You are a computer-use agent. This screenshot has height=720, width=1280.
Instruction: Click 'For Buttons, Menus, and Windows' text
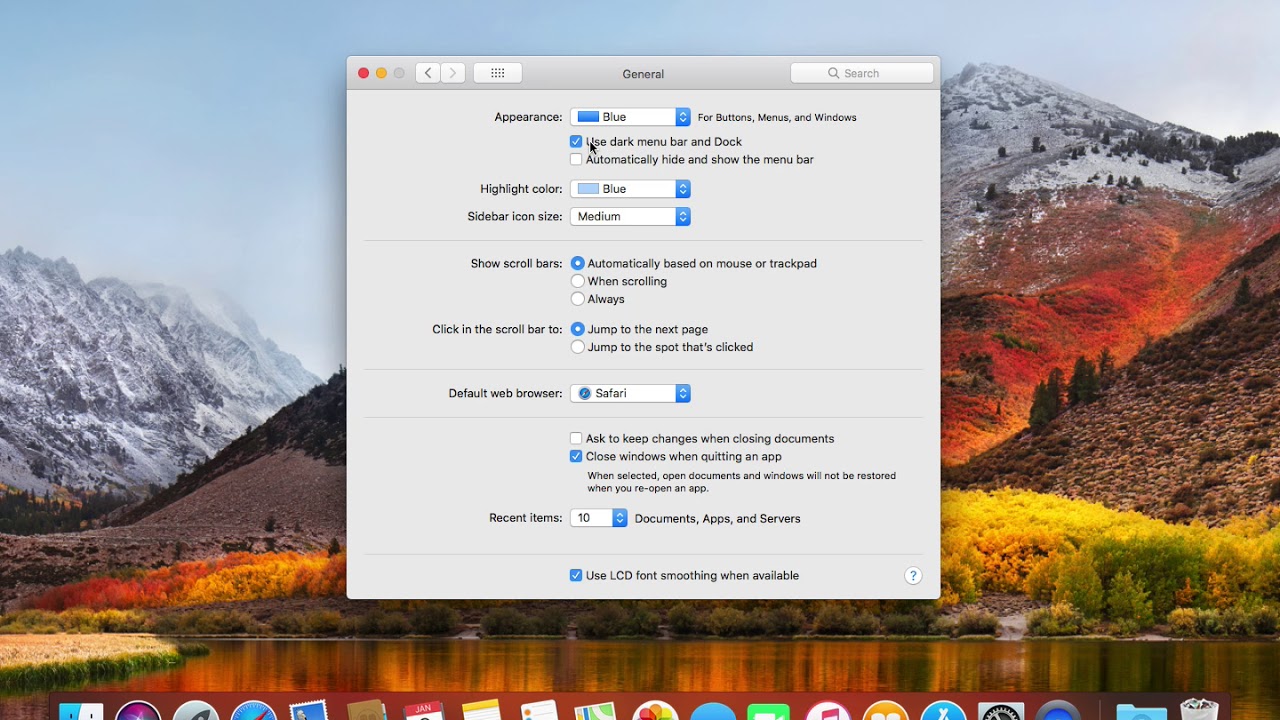777,117
